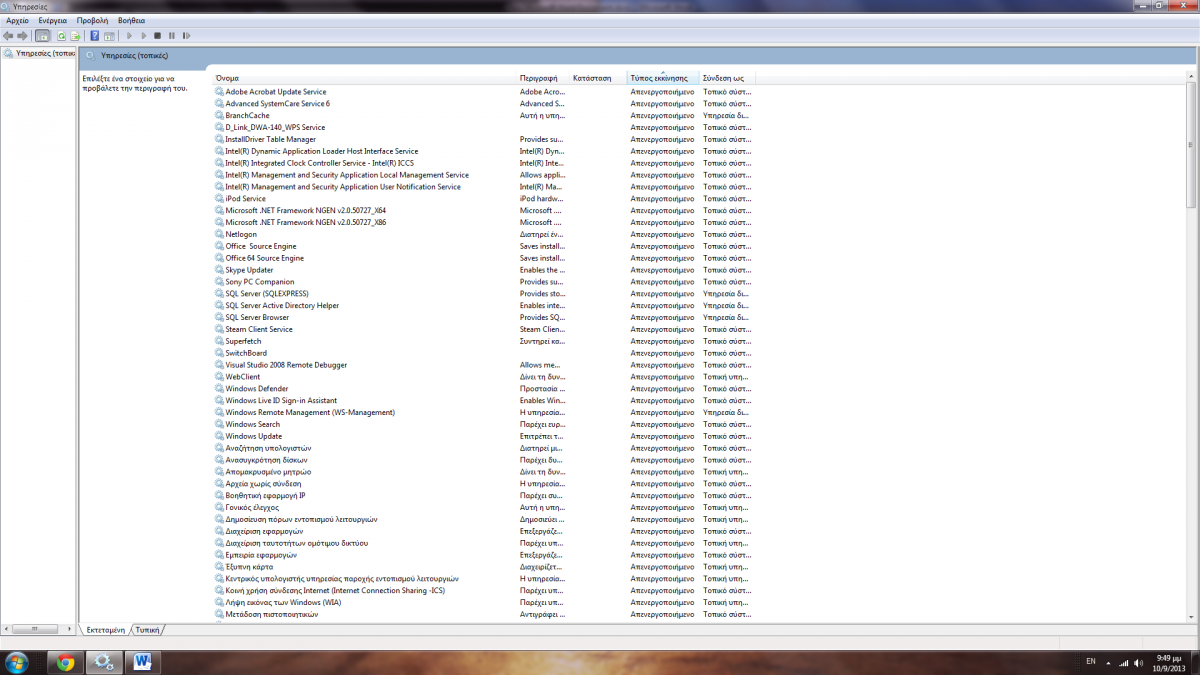The image size is (1200, 675).
Task: Select the Αναζήτηση υπολογιστών service row
Action: (483, 448)
